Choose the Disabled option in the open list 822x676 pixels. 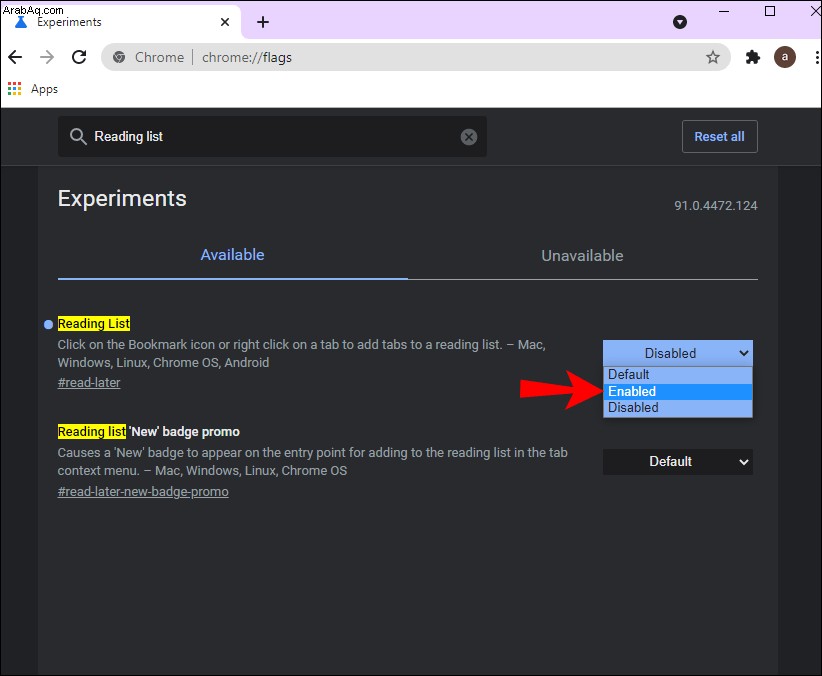678,407
